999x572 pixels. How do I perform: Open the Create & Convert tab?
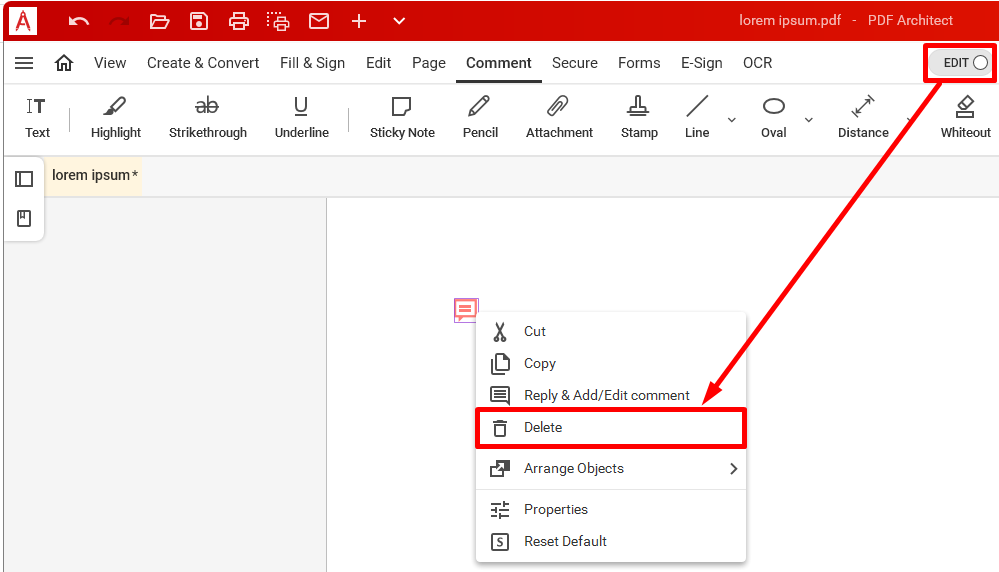click(x=203, y=63)
